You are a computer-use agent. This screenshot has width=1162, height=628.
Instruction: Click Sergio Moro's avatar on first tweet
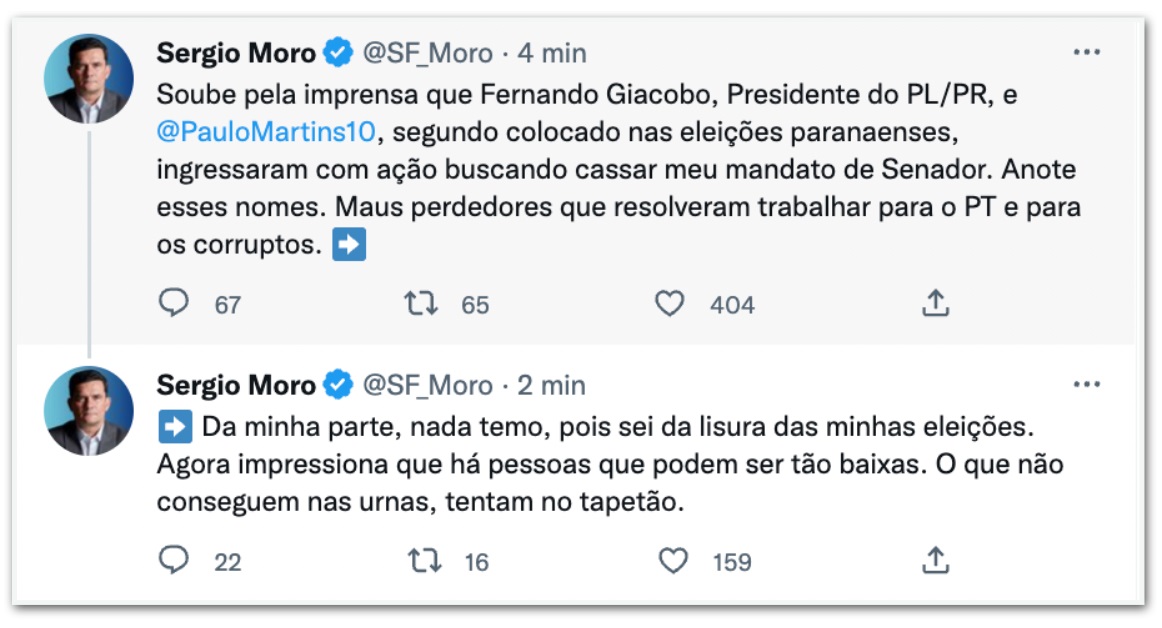click(x=89, y=79)
